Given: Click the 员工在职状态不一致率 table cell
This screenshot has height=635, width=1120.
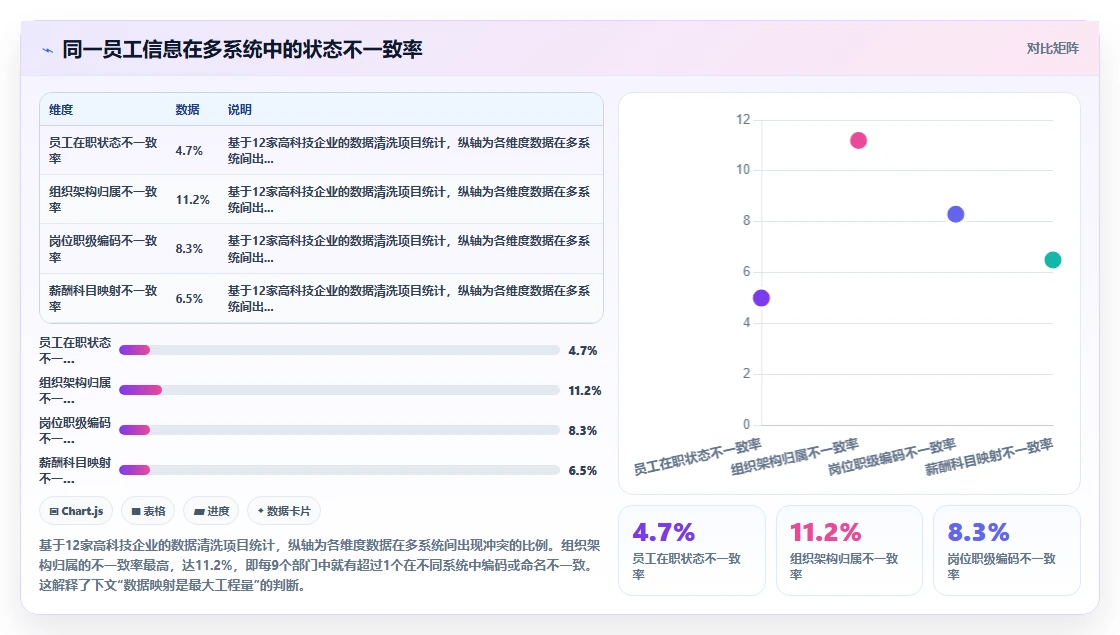Looking at the screenshot, I should [103, 150].
